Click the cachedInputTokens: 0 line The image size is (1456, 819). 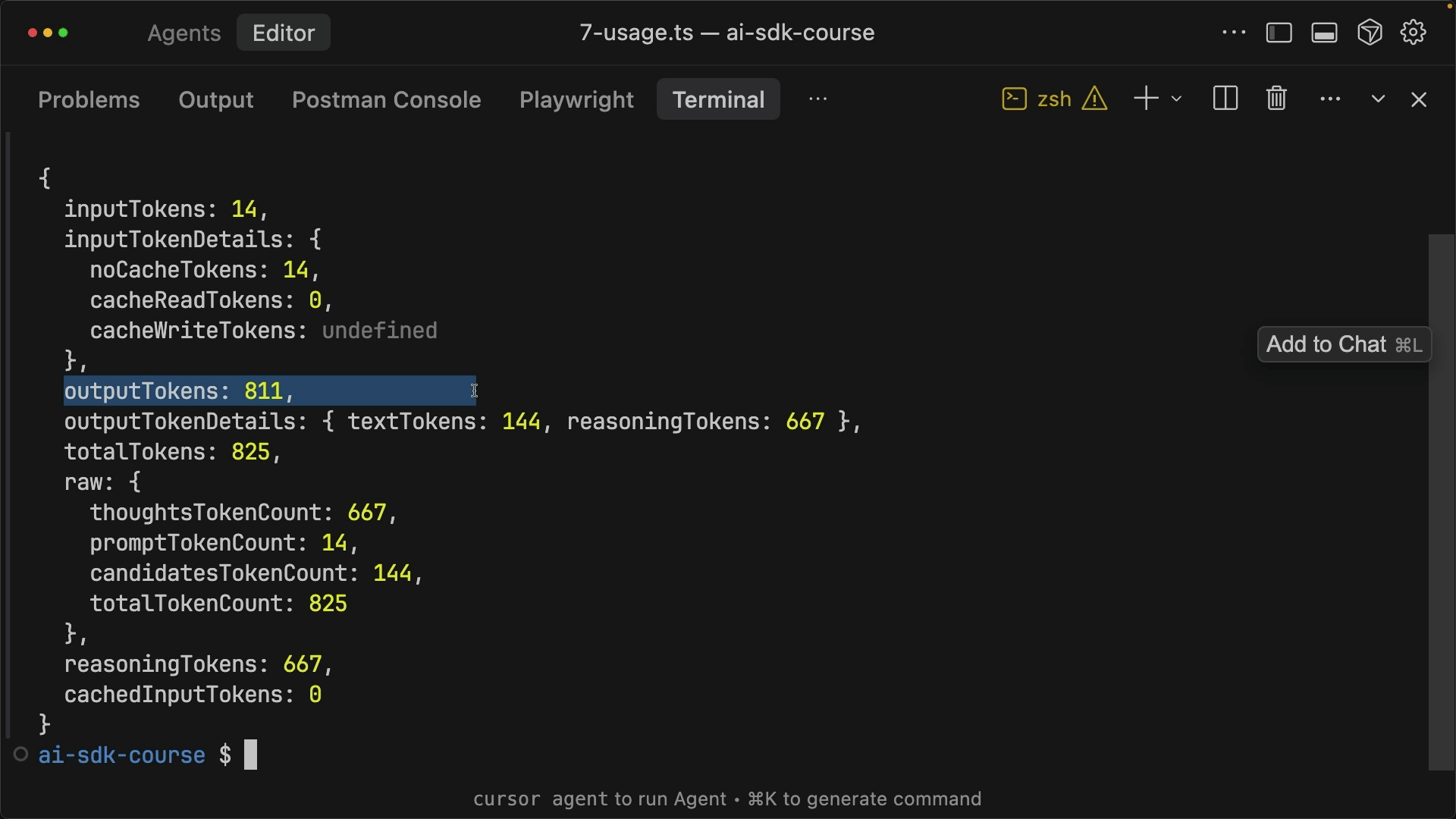tap(193, 695)
